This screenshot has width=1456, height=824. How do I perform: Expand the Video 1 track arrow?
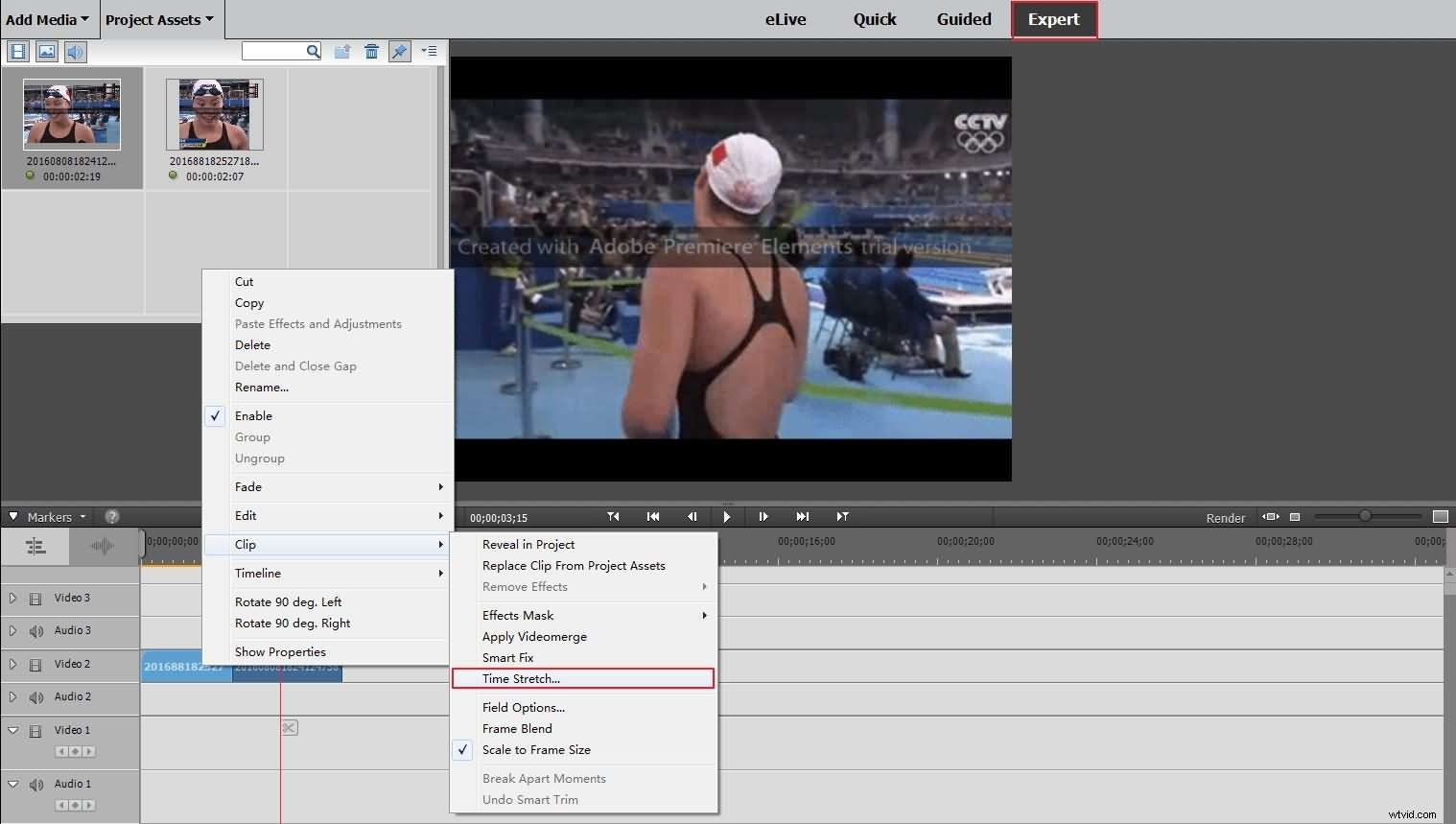[12, 730]
